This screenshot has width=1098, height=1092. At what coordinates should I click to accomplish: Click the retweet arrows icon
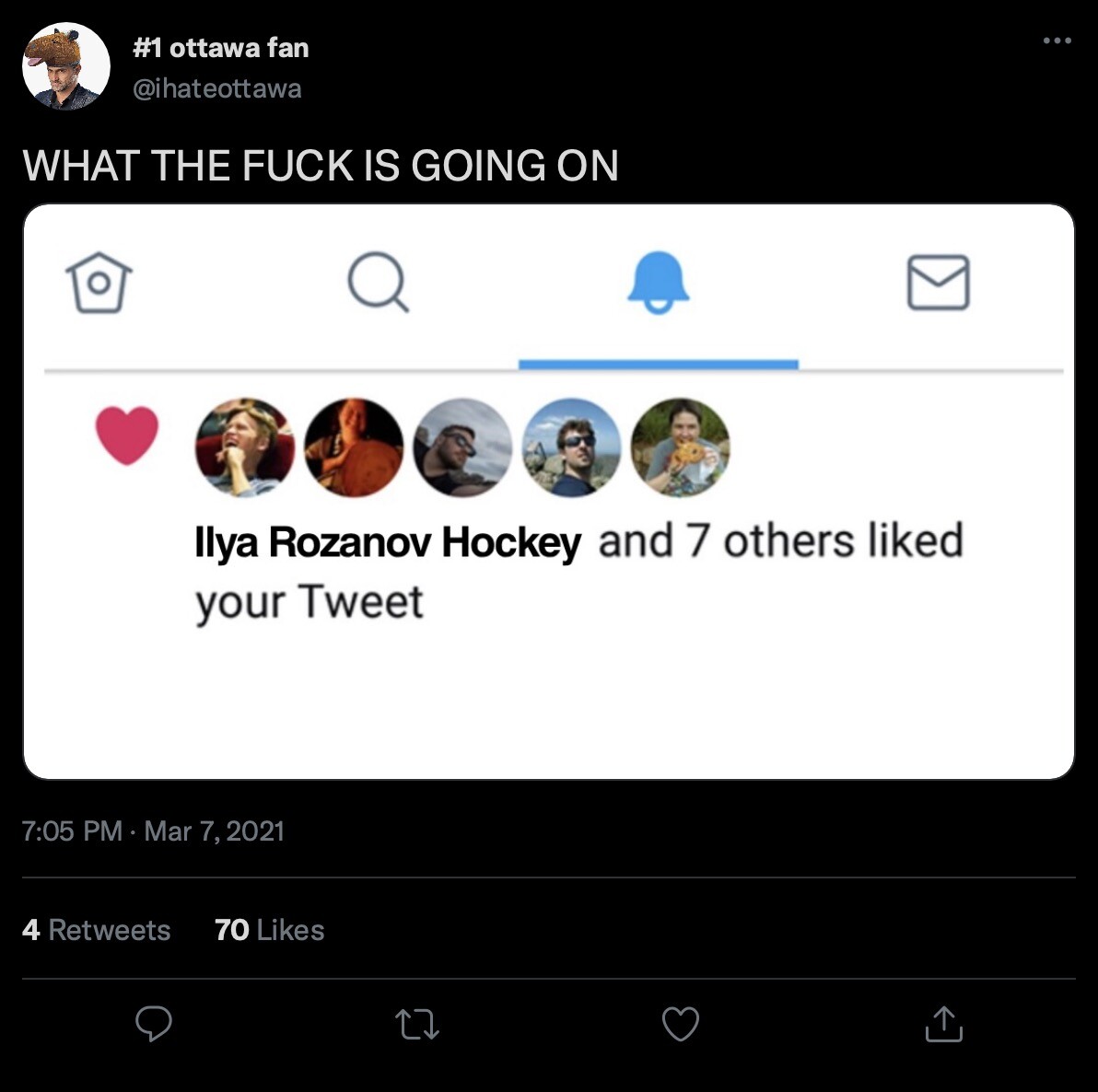point(417,1024)
